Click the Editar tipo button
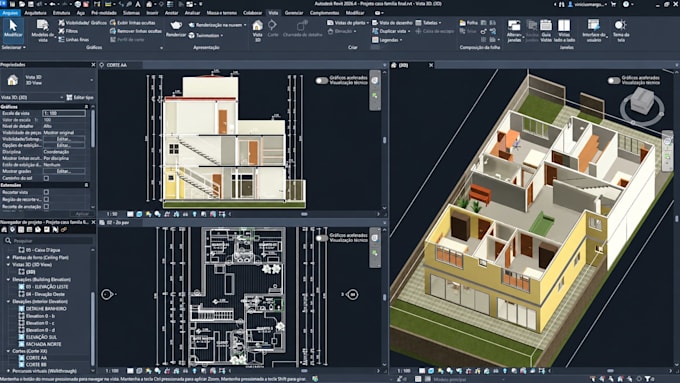Screen dimensions: 680x383 [x=80, y=98]
